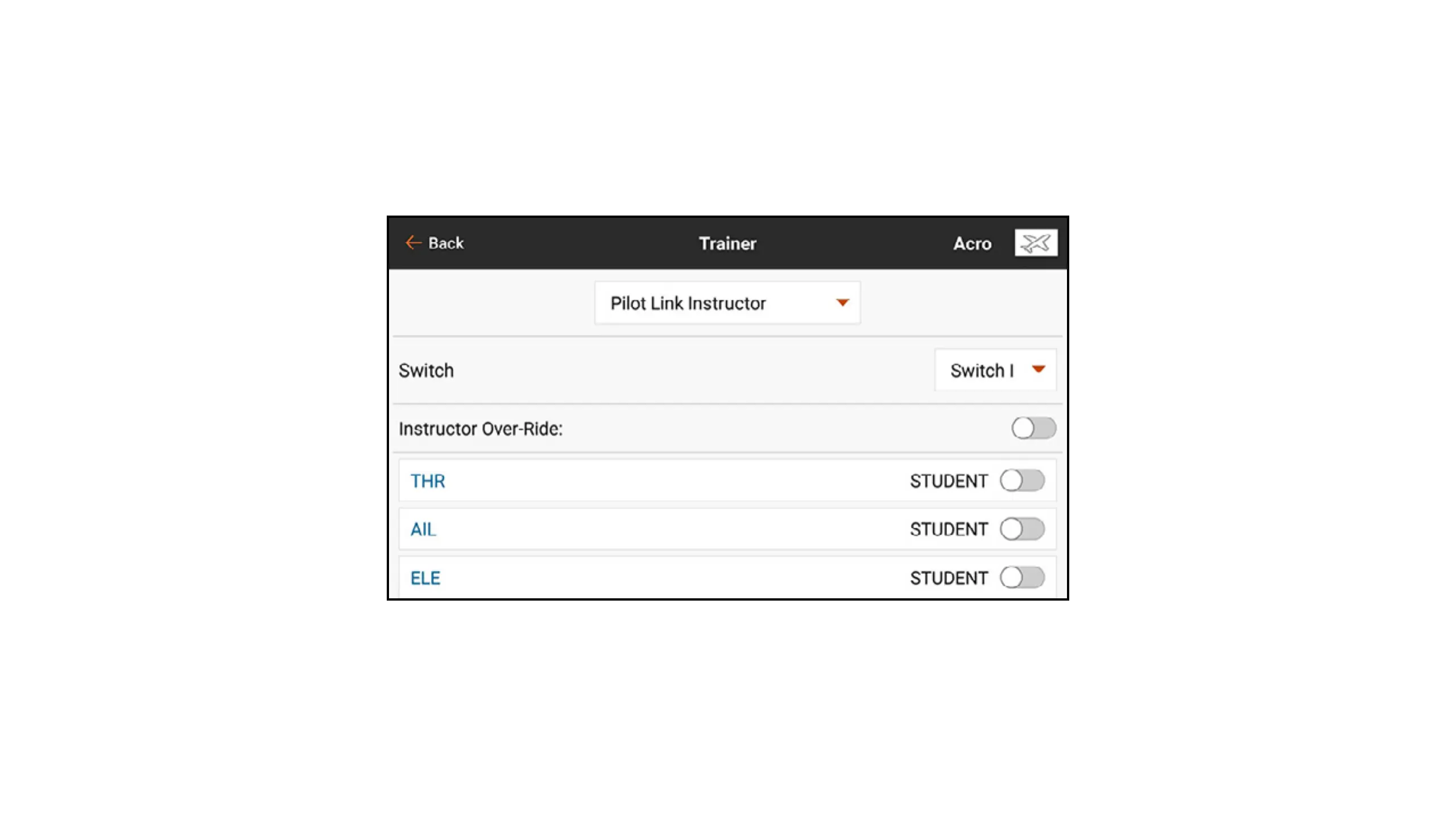Select the THR channel label
Viewport: 1456px width, 819px height.
428,481
